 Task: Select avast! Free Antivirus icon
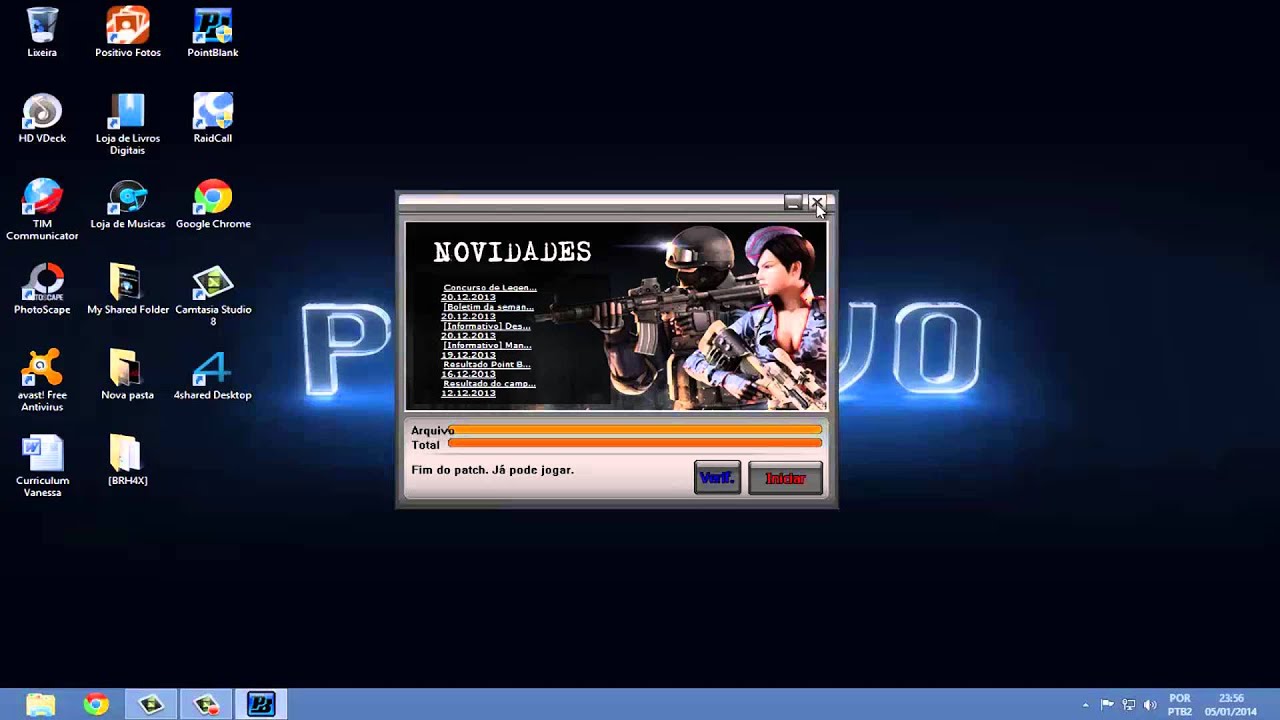[42, 381]
